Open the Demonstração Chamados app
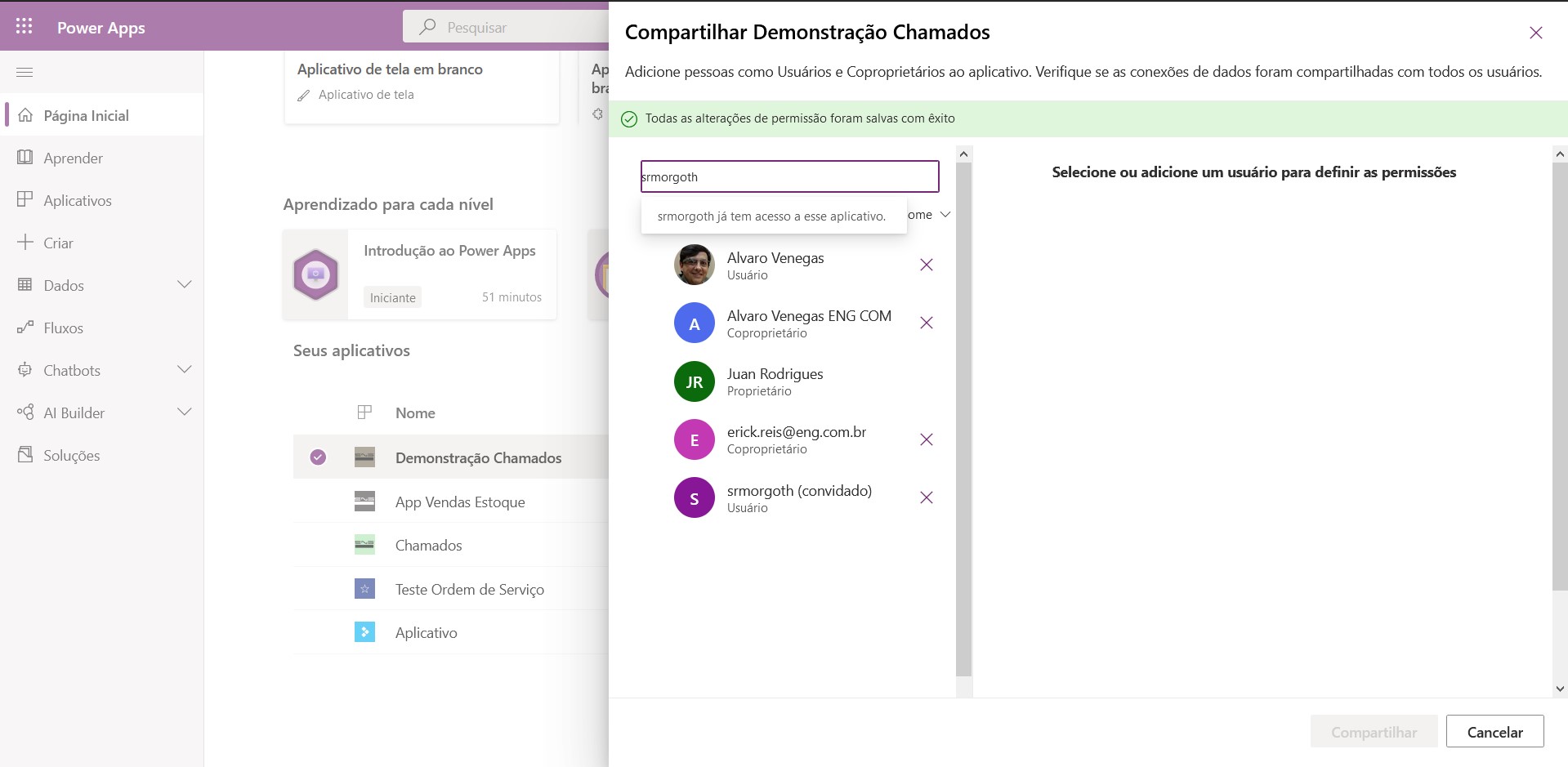1568x767 pixels. [x=478, y=458]
